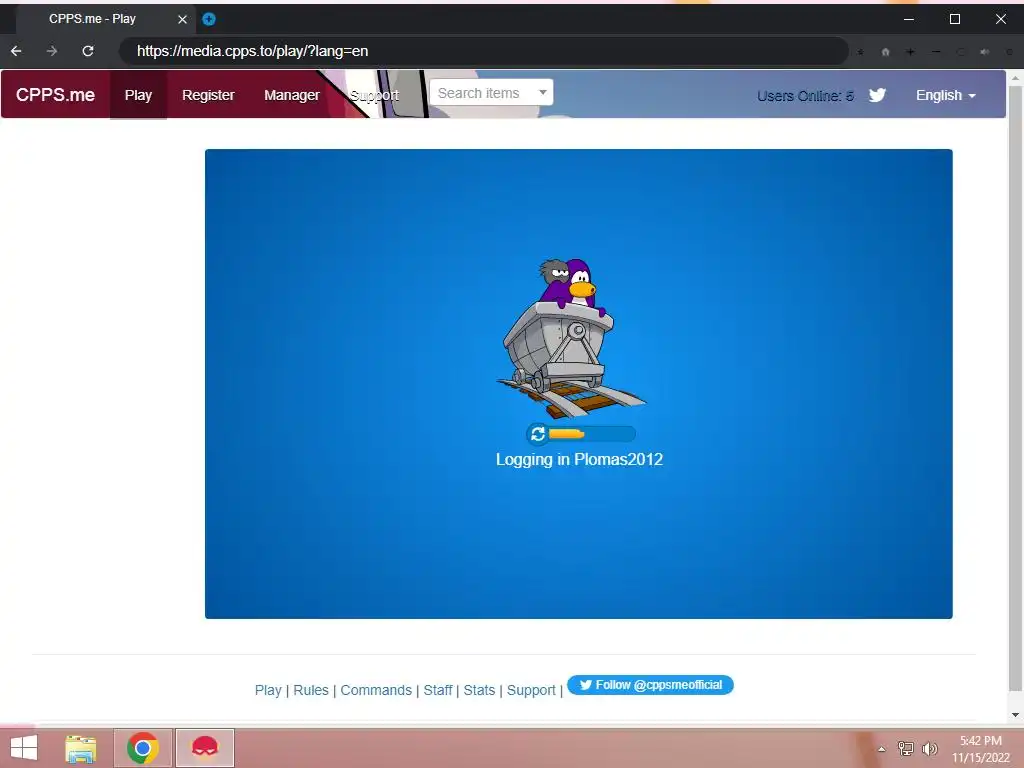Viewport: 1024px width, 768px height.
Task: Open the volume tray icon
Action: [930, 748]
